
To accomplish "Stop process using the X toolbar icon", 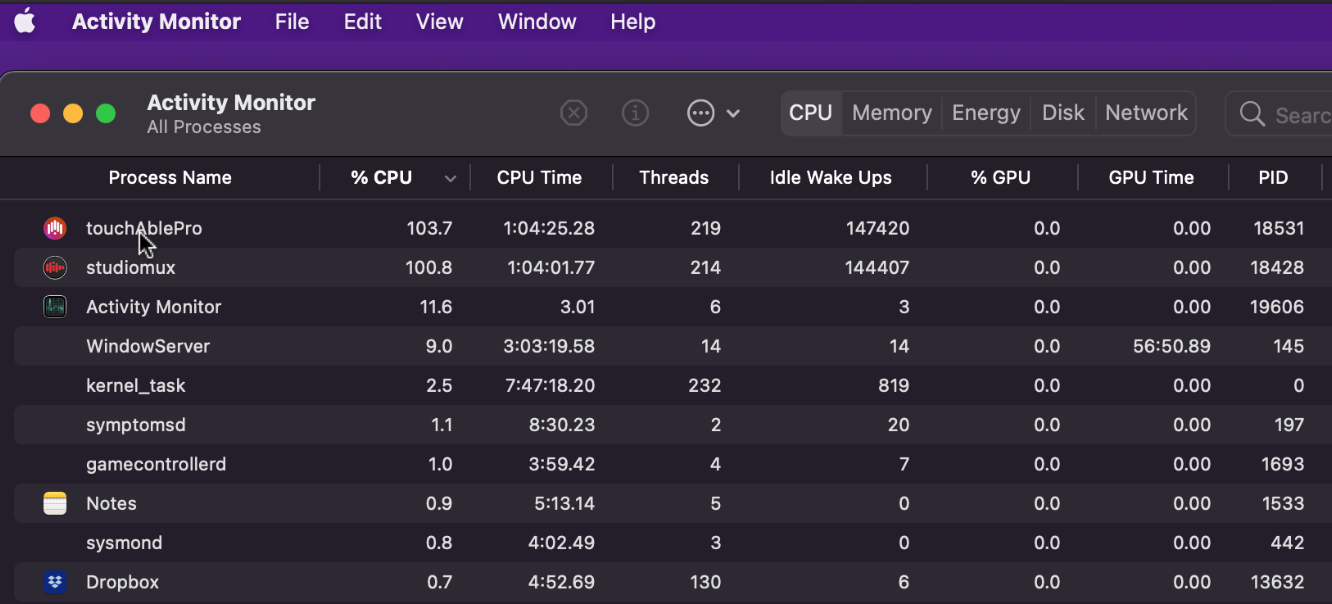I will coord(573,113).
